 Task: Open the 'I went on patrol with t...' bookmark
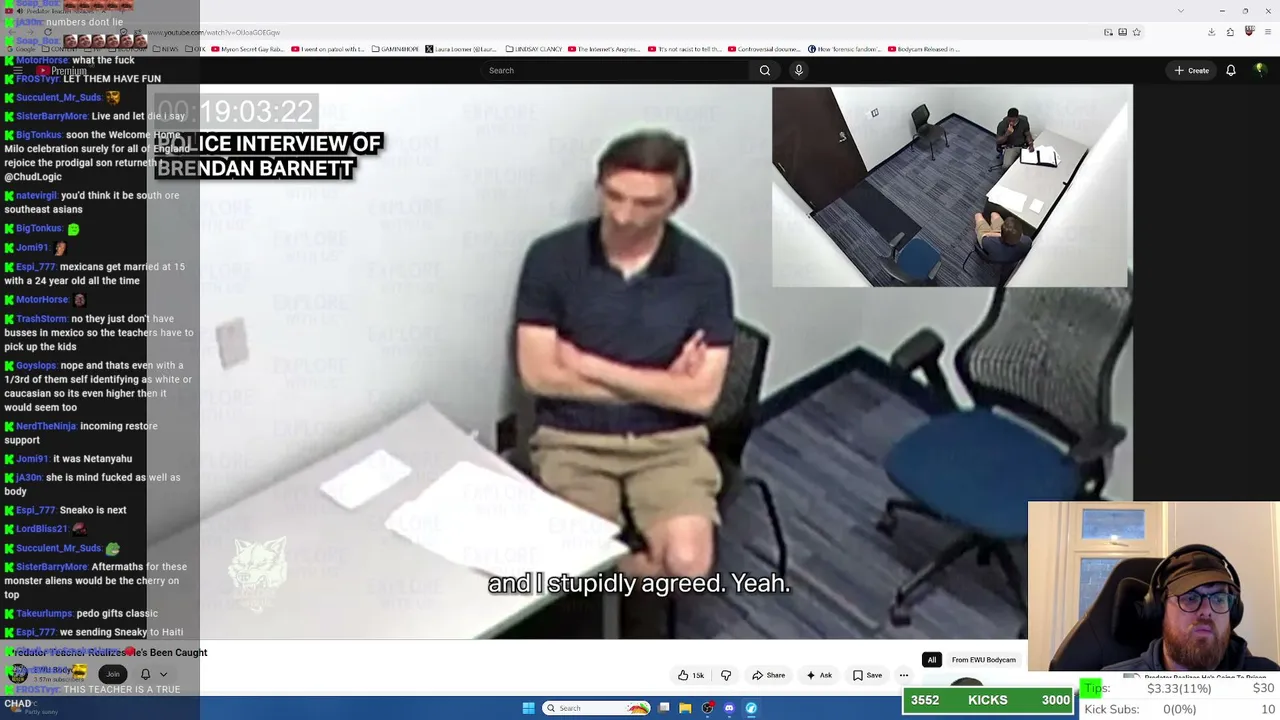click(328, 49)
